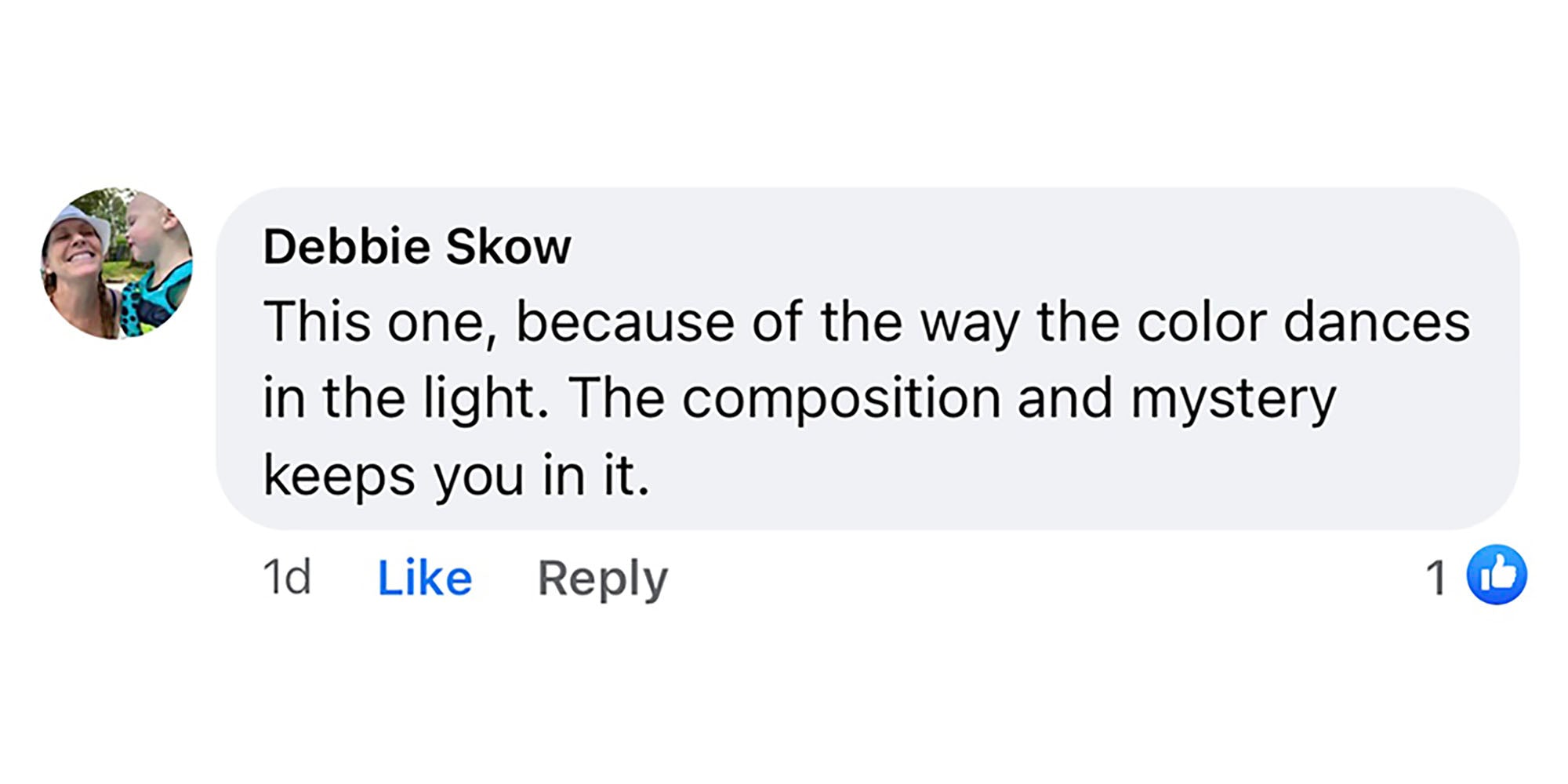Click "This one," at the comment start
Screen dimensions: 1568x784
point(375,322)
